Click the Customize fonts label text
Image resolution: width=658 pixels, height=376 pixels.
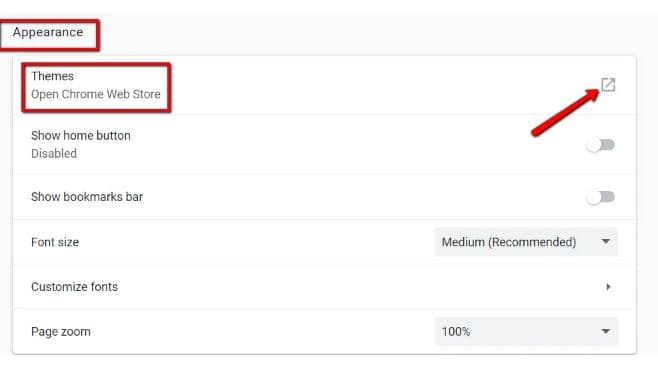74,287
